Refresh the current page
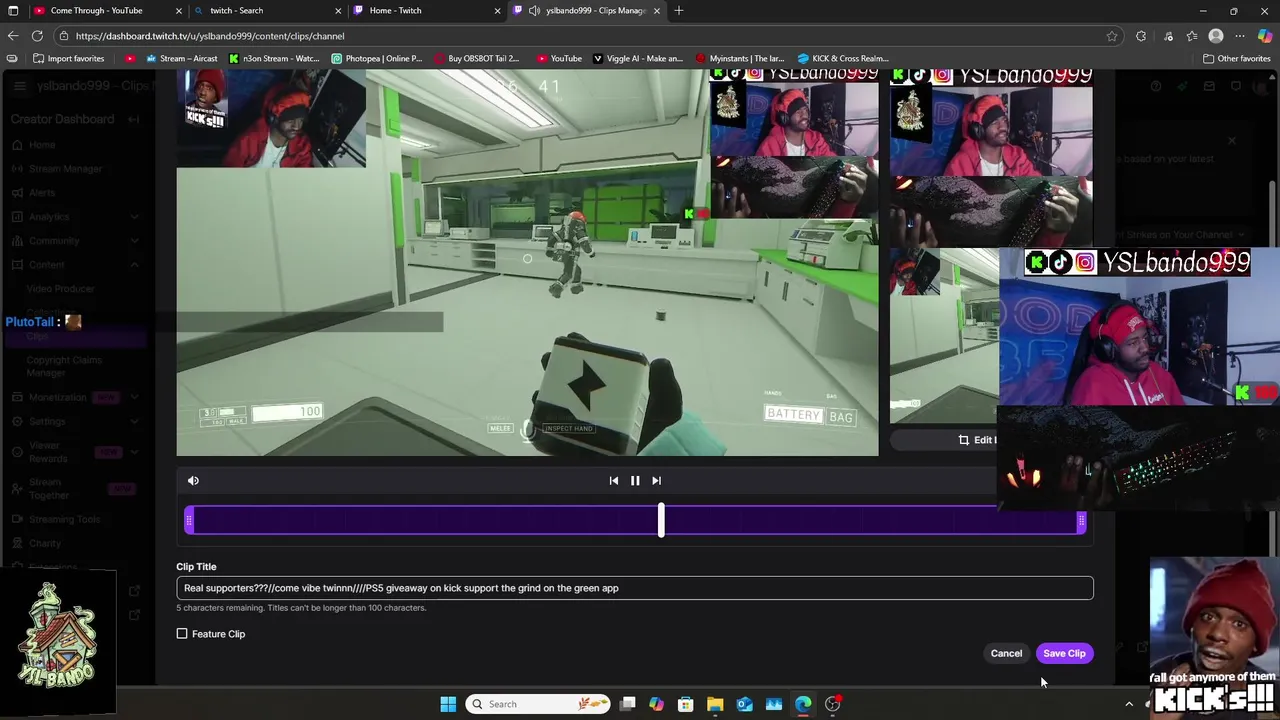Viewport: 1280px width, 720px height. click(x=37, y=36)
